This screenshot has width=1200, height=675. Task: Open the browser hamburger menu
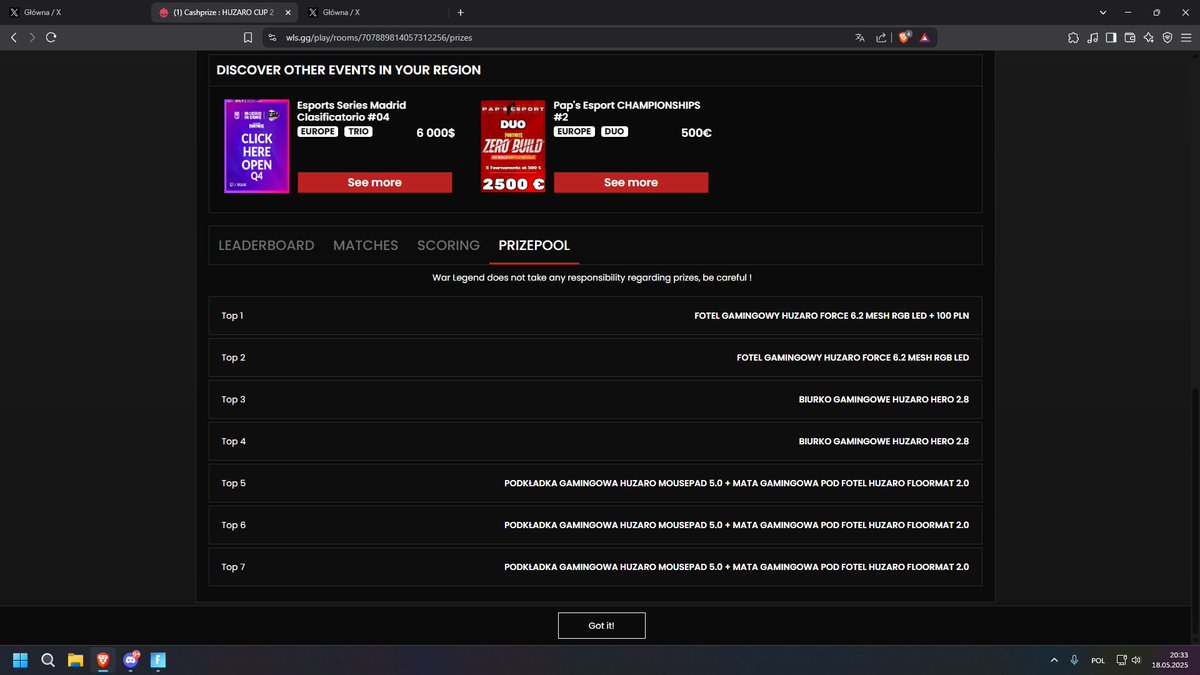[x=1186, y=37]
